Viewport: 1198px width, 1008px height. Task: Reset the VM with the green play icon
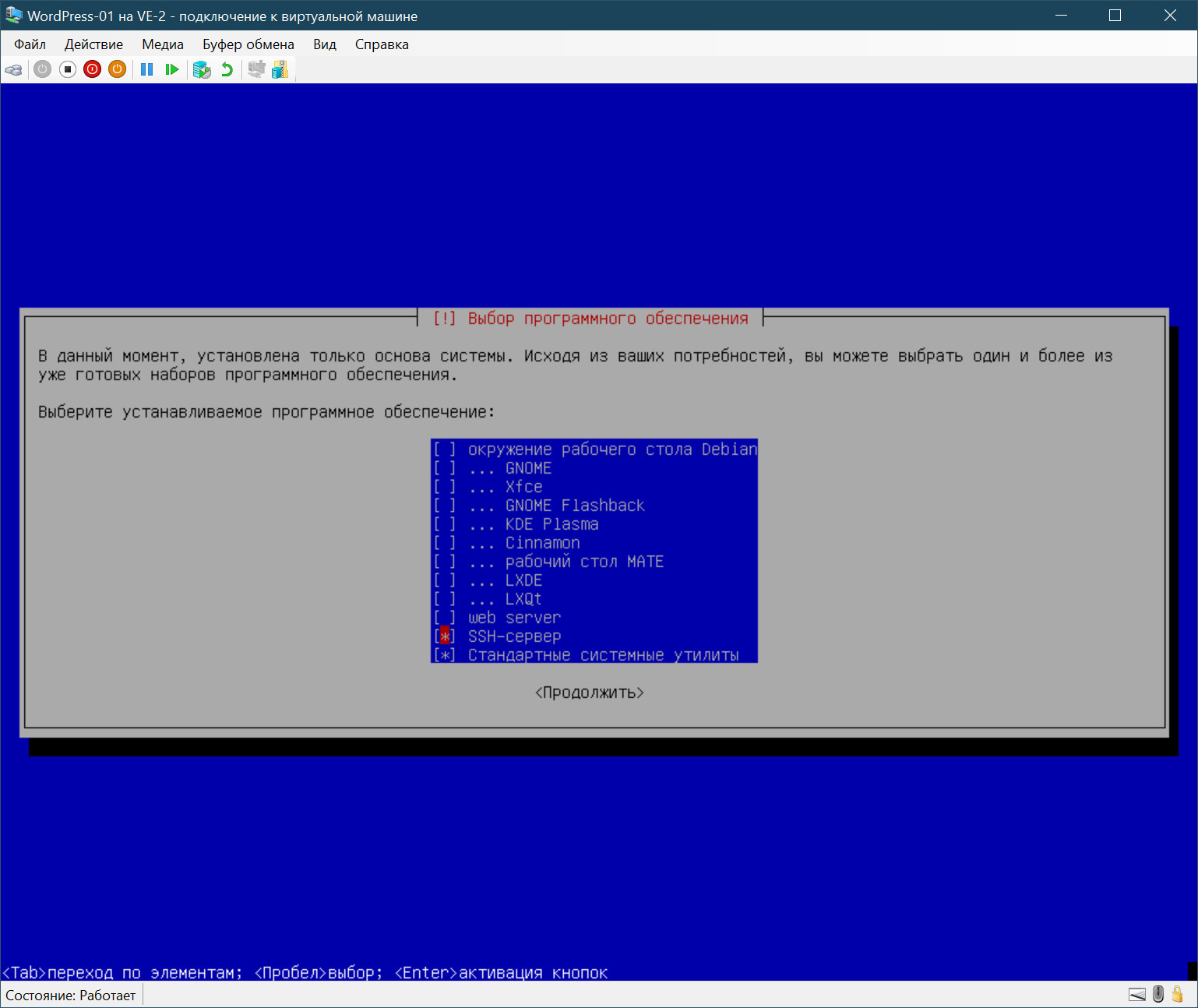[x=172, y=69]
